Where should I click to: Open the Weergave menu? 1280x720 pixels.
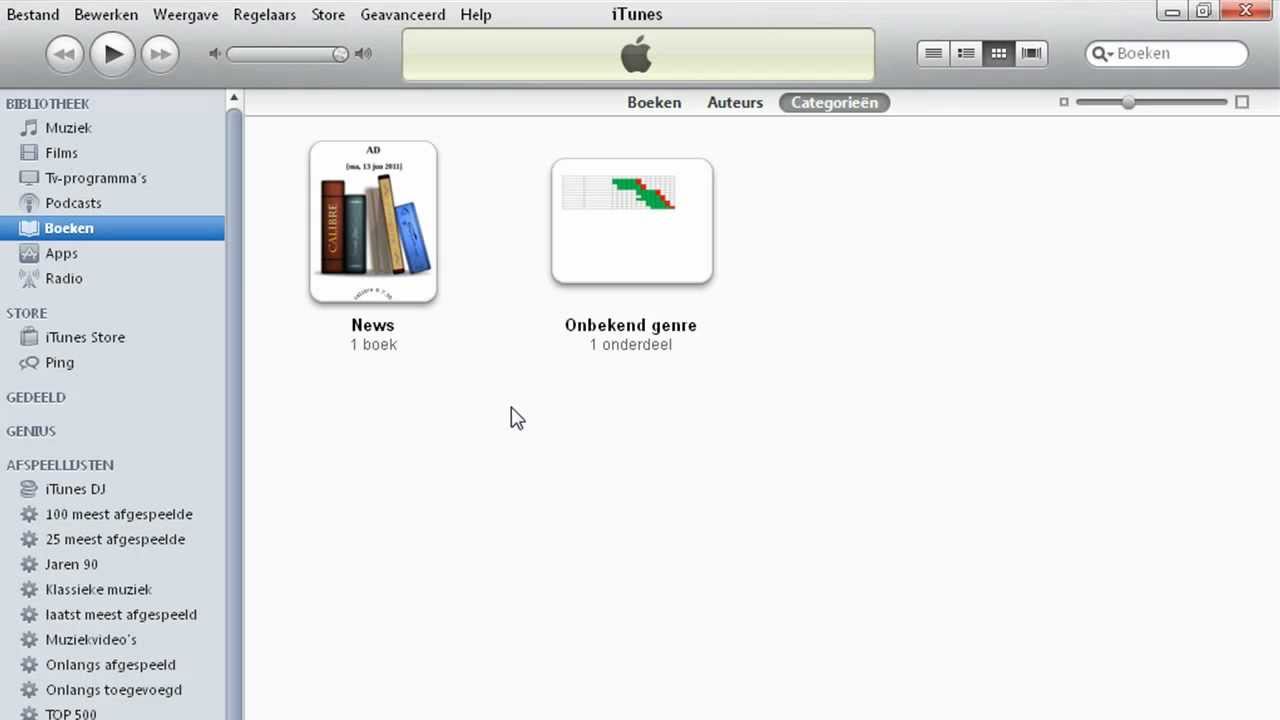click(186, 14)
